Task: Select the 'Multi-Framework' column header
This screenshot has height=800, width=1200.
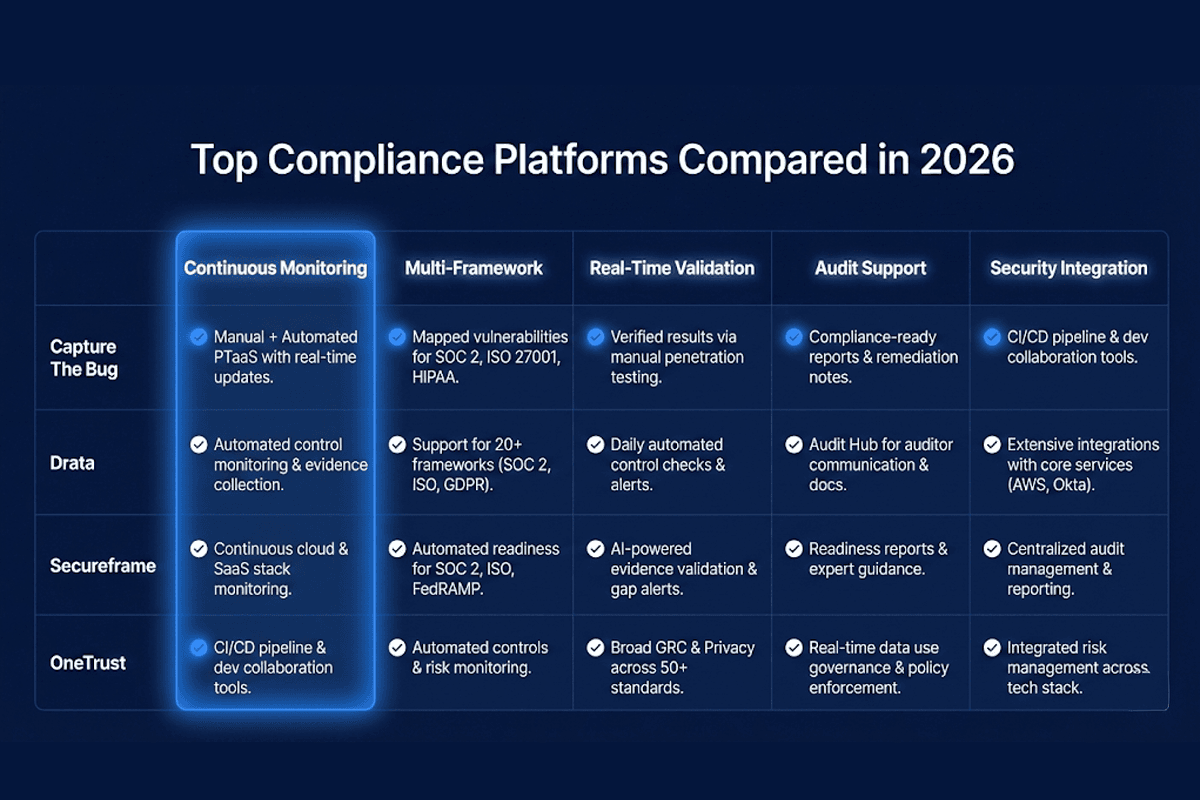Action: [474, 268]
